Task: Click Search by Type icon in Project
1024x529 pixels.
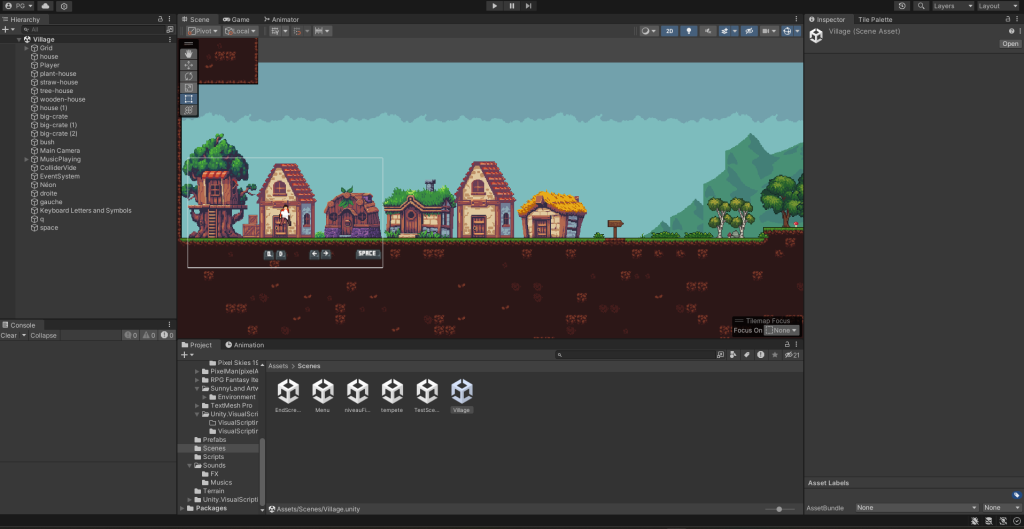Action: coord(733,355)
